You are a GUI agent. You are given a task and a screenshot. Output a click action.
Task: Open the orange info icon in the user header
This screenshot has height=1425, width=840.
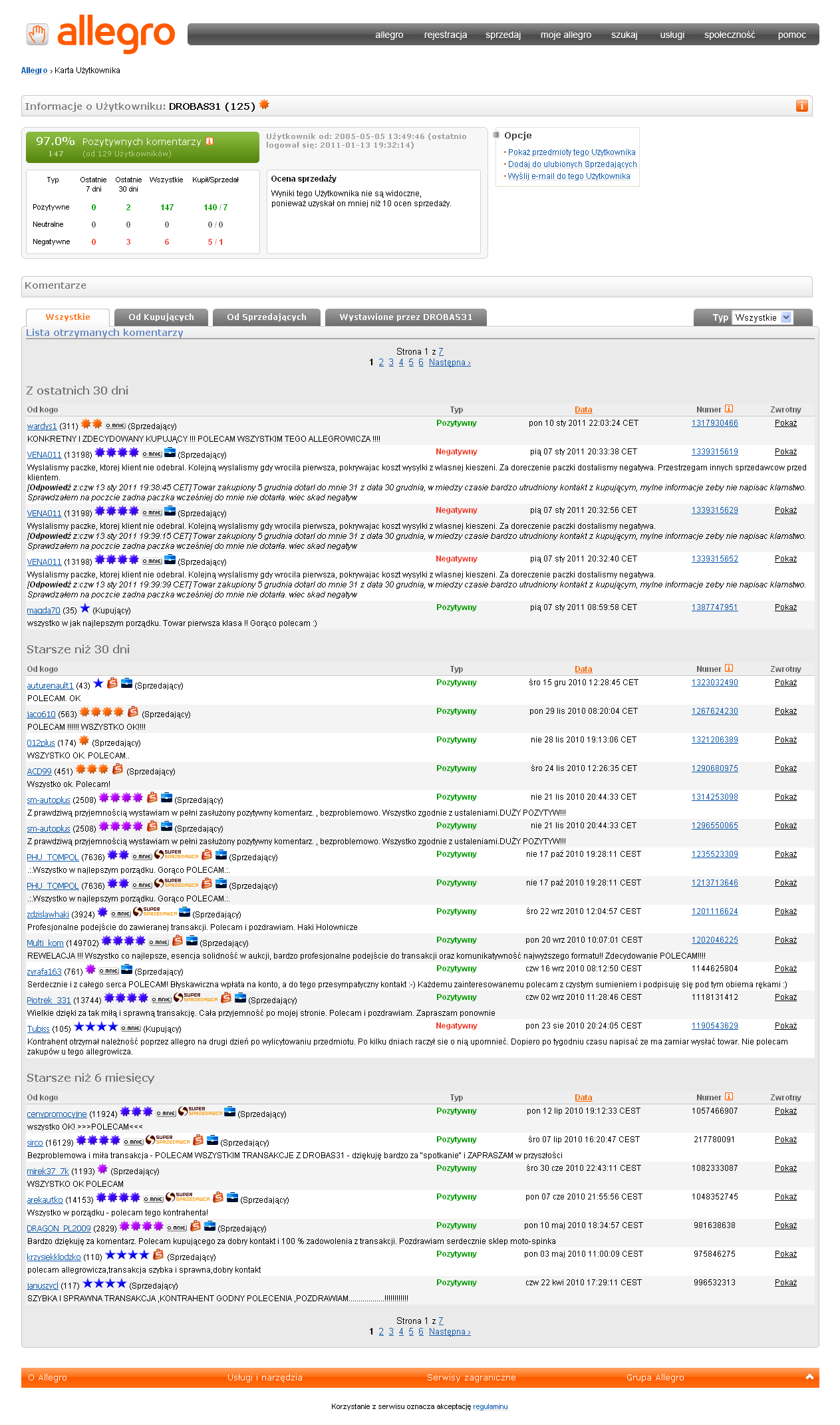click(x=802, y=106)
